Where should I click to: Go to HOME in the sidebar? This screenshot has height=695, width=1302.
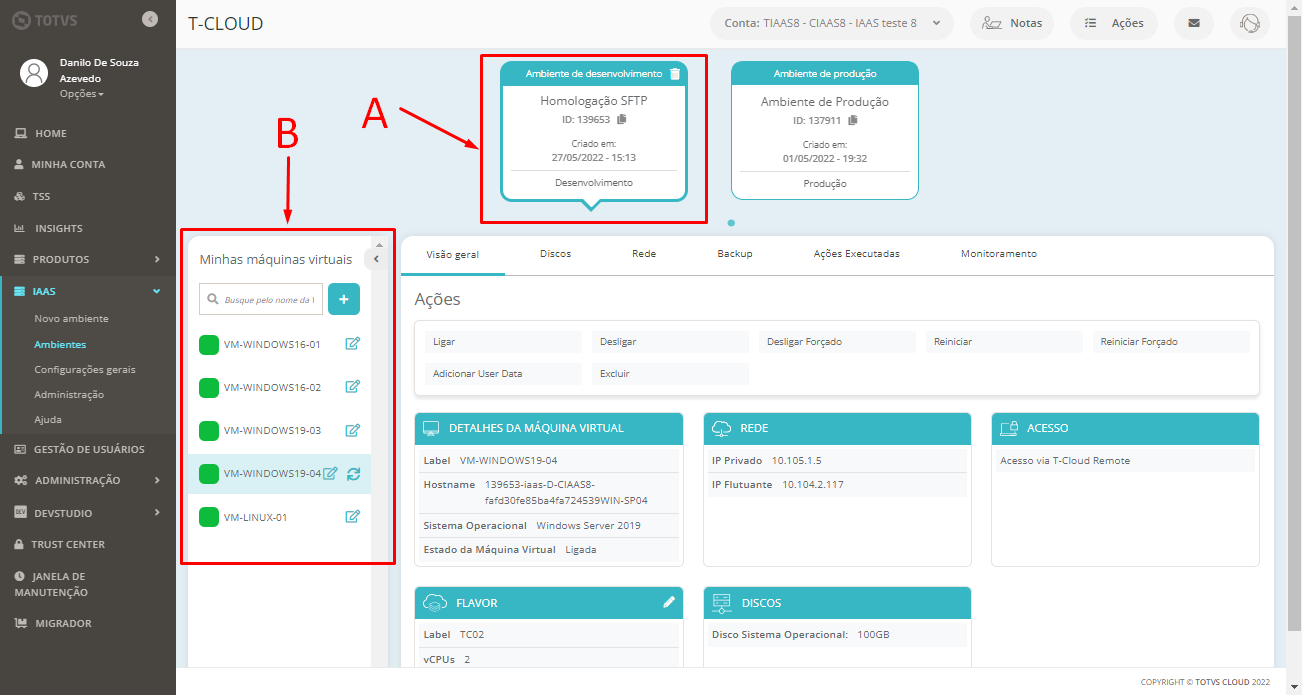pyautogui.click(x=51, y=133)
